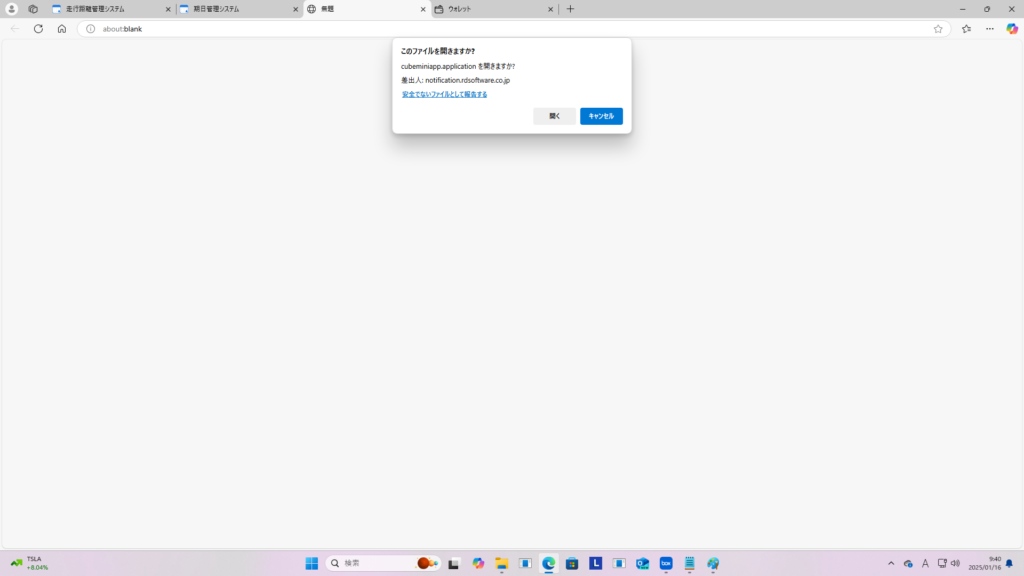Open the Windows Start menu
The image size is (1024, 576).
coord(311,563)
